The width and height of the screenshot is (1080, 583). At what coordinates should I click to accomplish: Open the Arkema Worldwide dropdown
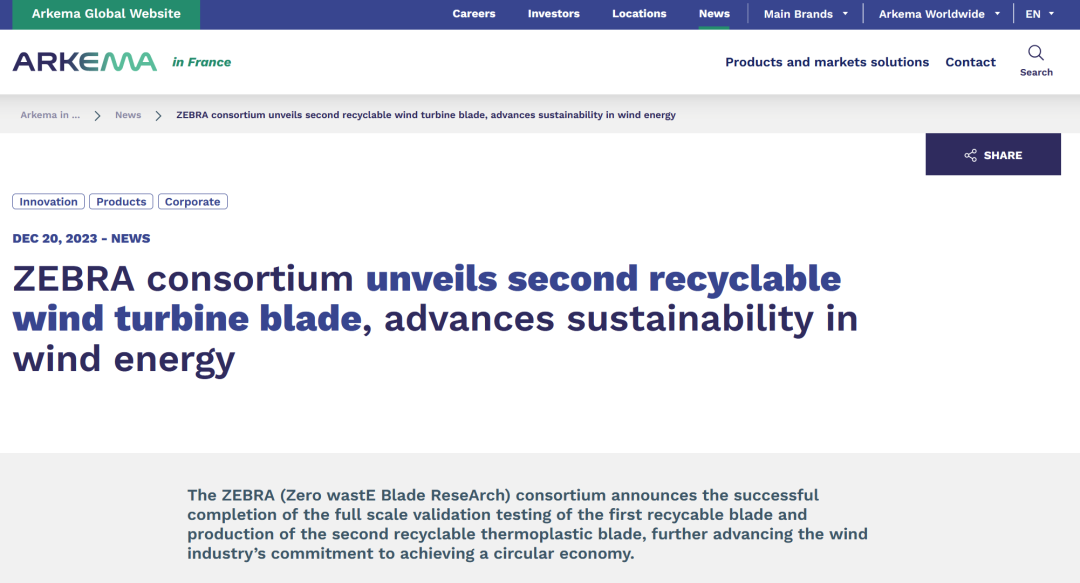point(939,14)
